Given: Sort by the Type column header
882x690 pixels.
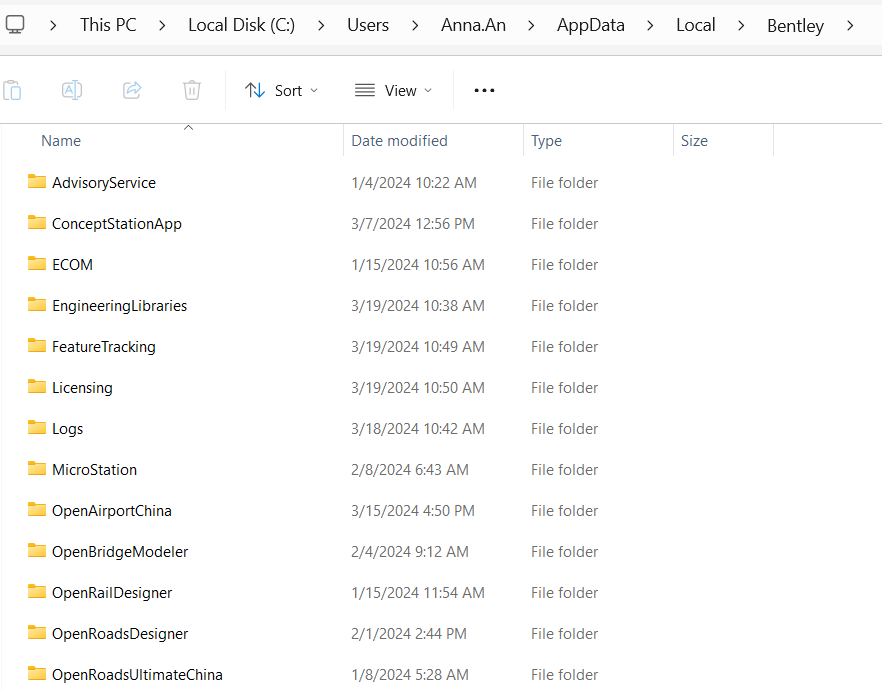Looking at the screenshot, I should click(x=546, y=141).
